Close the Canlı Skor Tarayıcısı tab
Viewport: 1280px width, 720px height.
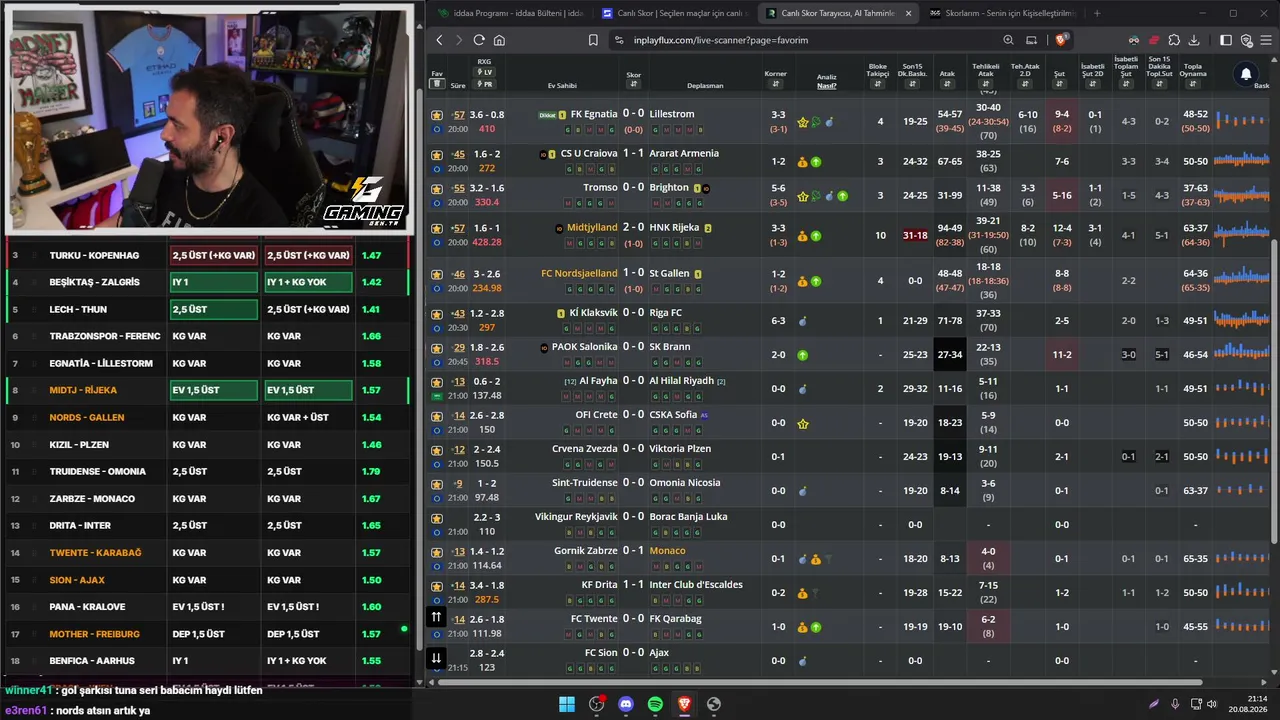click(908, 13)
